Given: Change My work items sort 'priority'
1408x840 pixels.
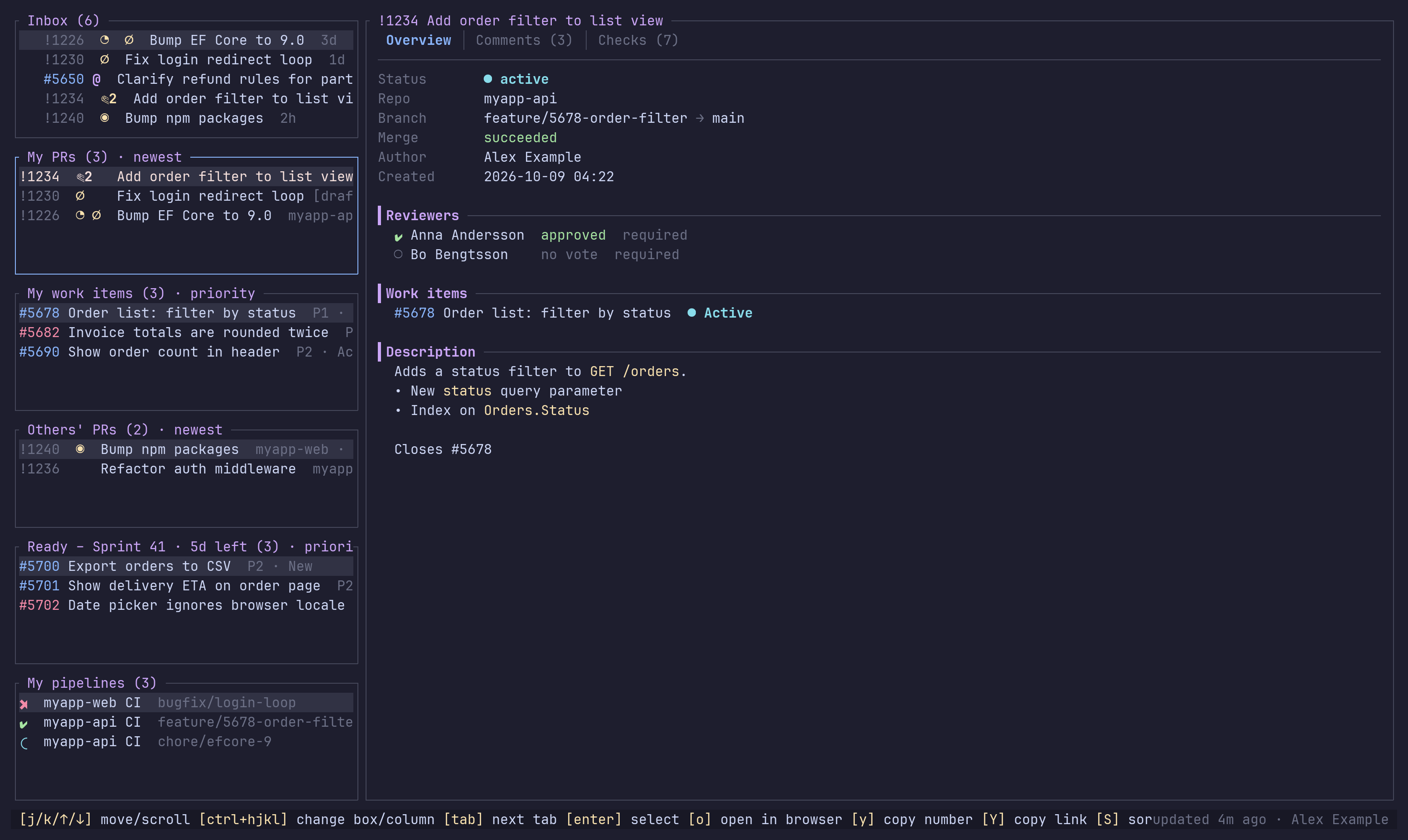Looking at the screenshot, I should pos(222,294).
